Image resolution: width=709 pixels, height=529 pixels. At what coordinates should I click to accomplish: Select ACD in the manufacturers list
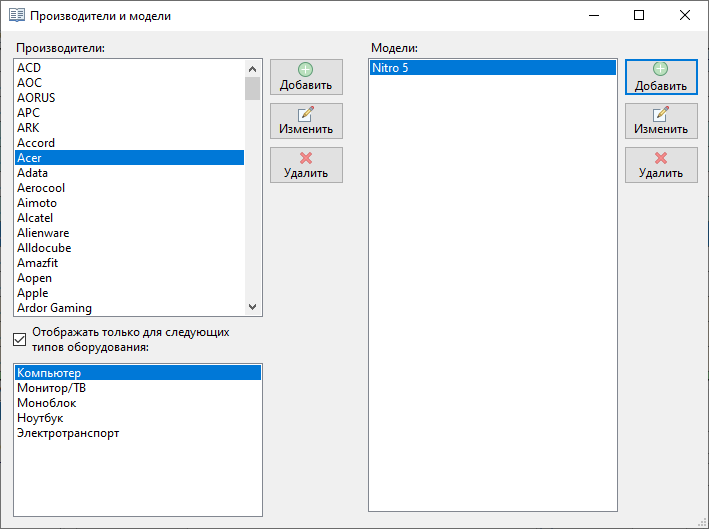point(129,68)
